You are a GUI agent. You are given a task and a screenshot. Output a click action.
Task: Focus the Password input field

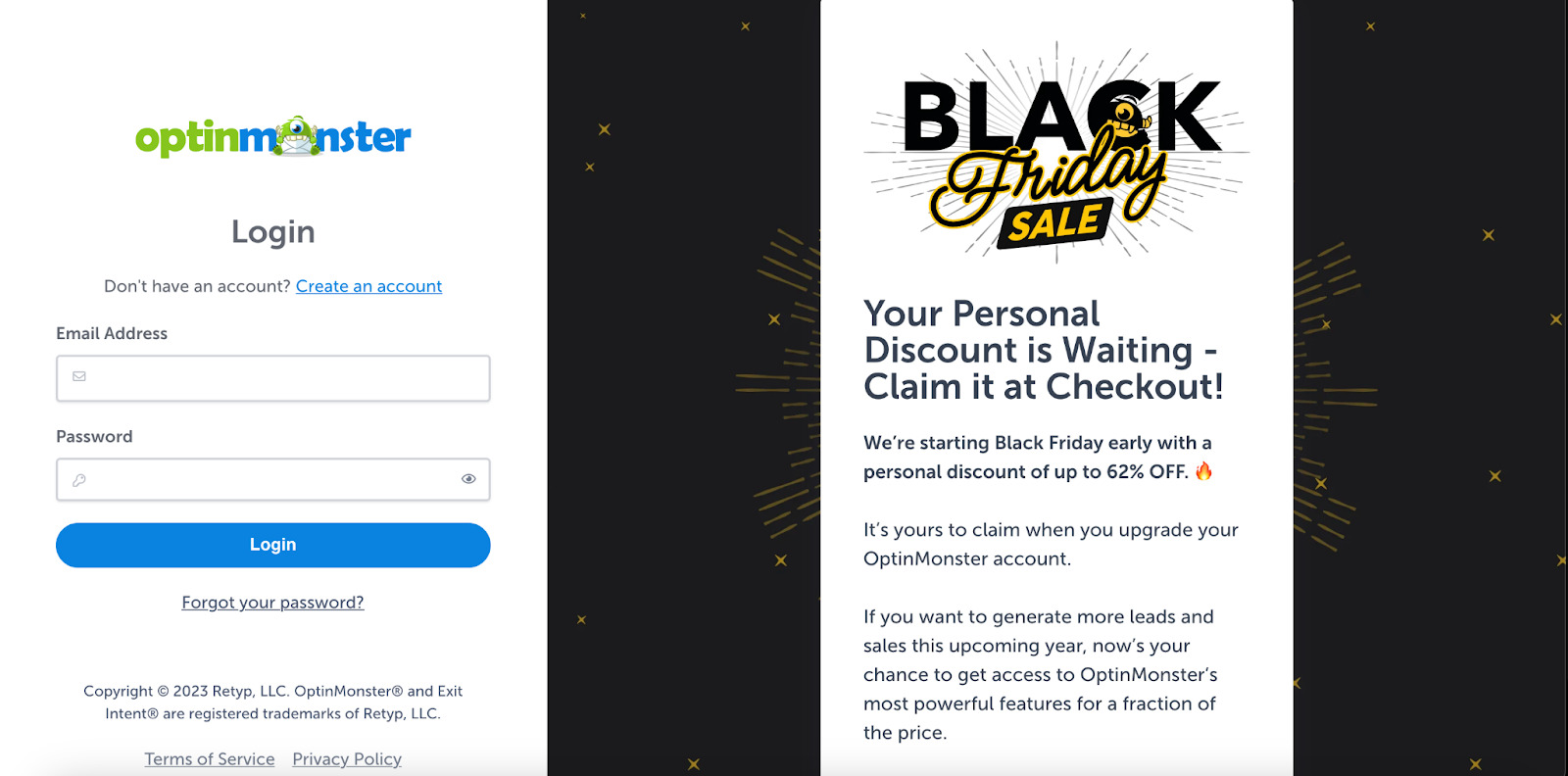(265, 480)
